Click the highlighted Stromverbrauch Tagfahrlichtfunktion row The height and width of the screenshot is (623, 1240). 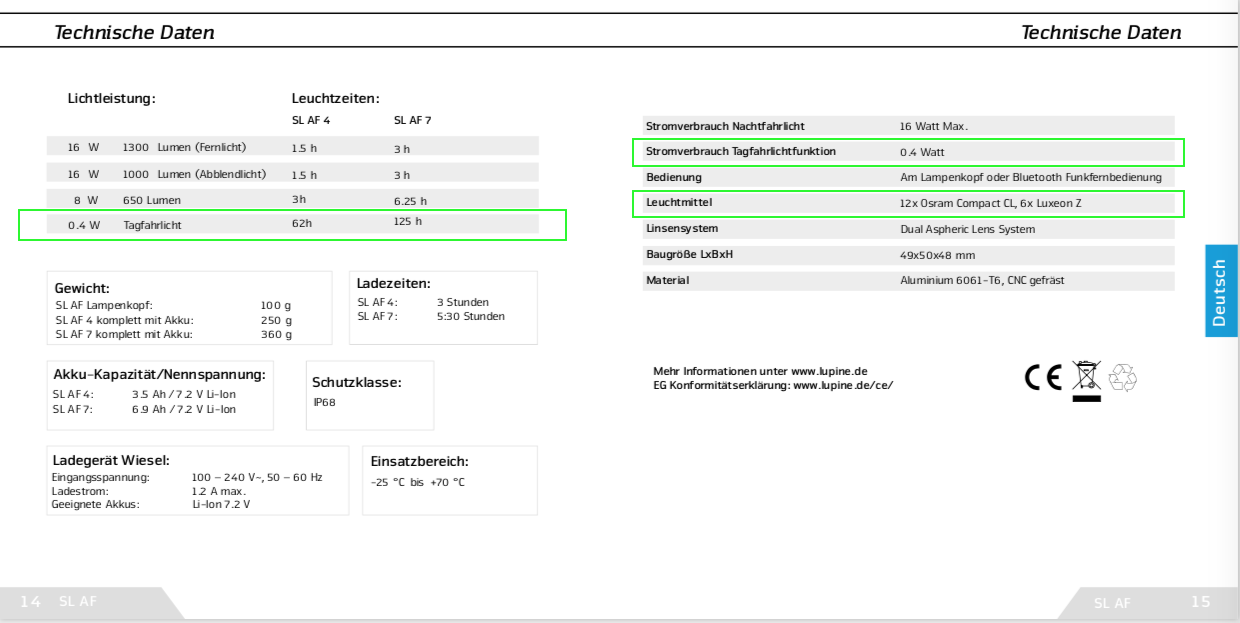point(908,152)
